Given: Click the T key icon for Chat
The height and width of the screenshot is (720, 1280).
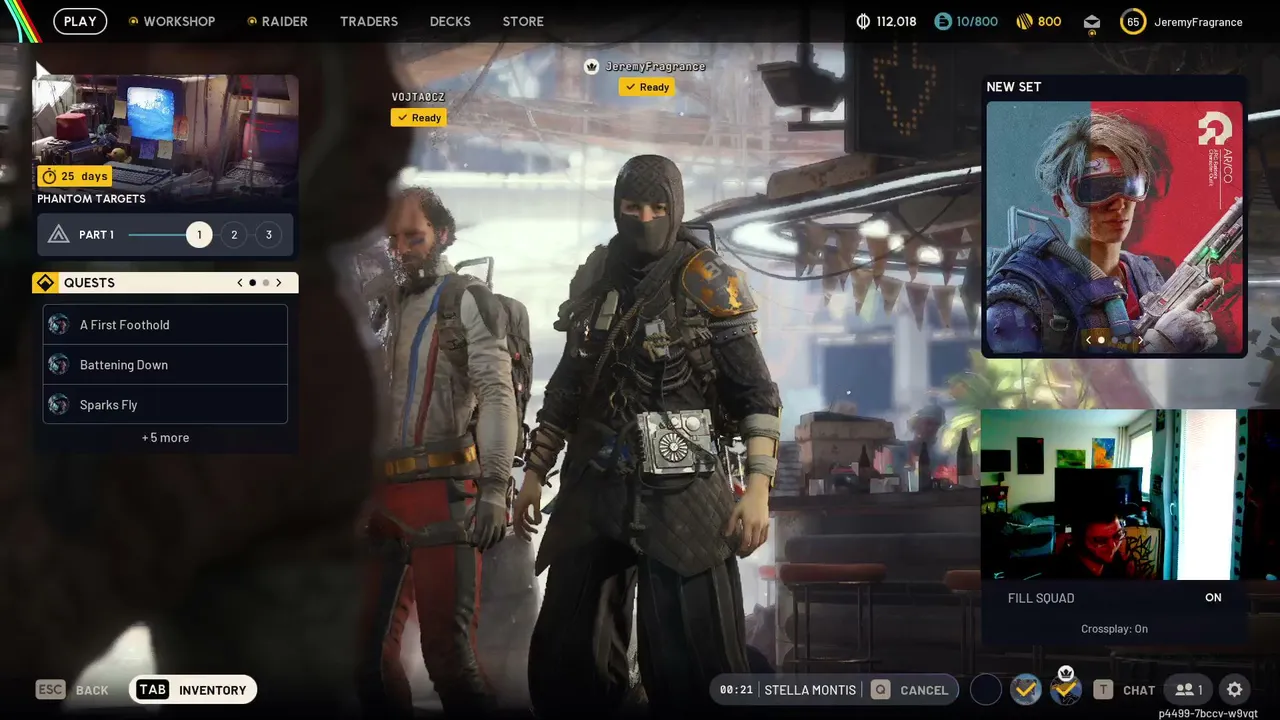Looking at the screenshot, I should point(1103,689).
